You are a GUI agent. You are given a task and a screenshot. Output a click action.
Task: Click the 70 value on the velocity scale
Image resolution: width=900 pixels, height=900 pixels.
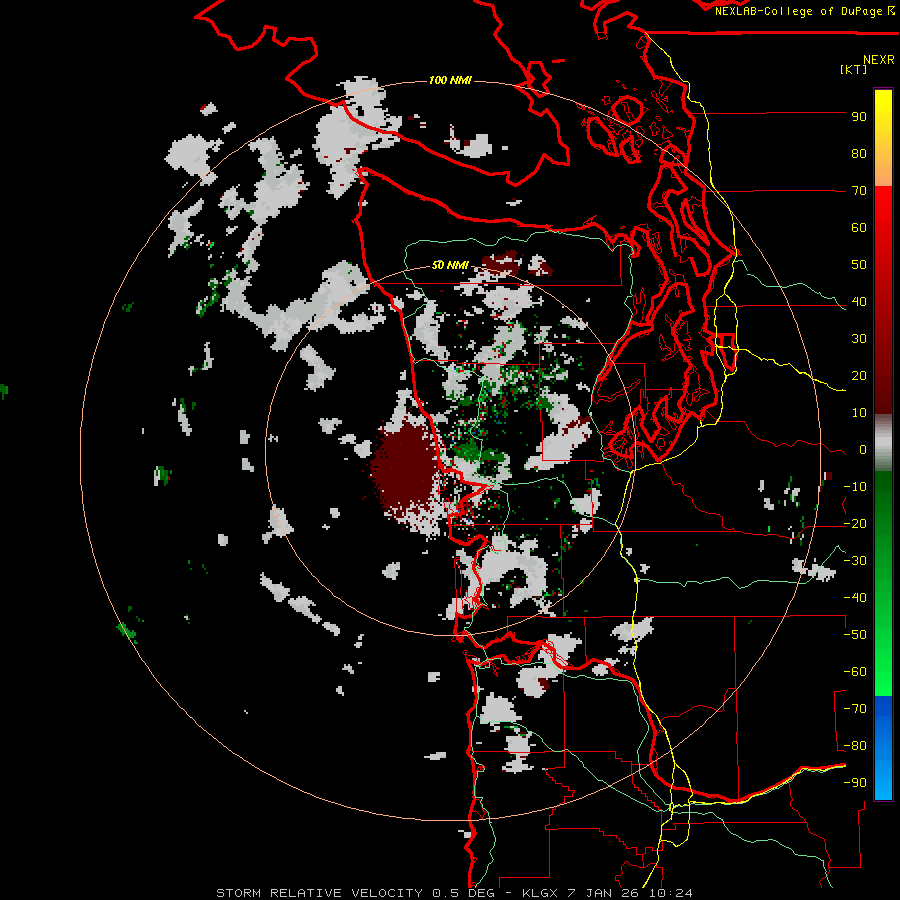pyautogui.click(x=859, y=191)
